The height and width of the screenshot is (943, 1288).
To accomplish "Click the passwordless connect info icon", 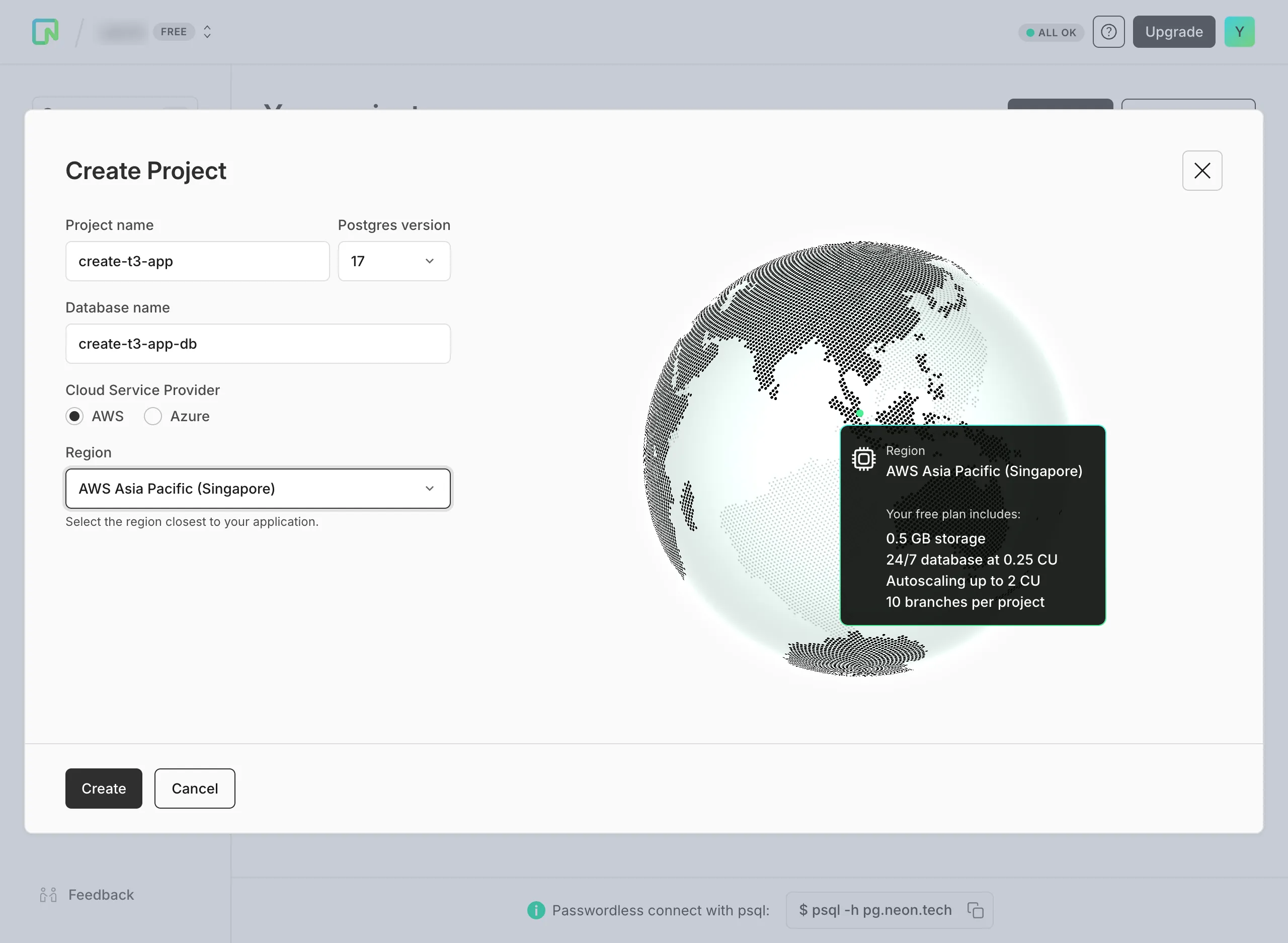I will (536, 910).
